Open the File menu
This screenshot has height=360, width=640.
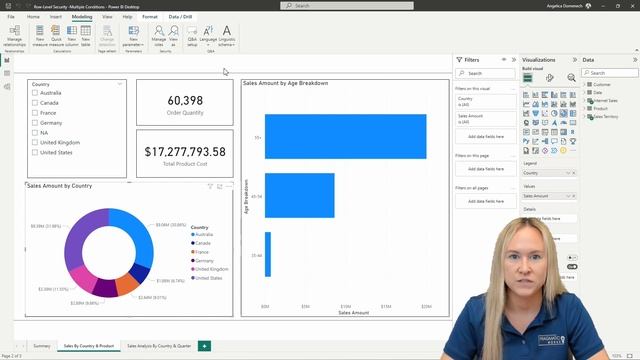11,17
